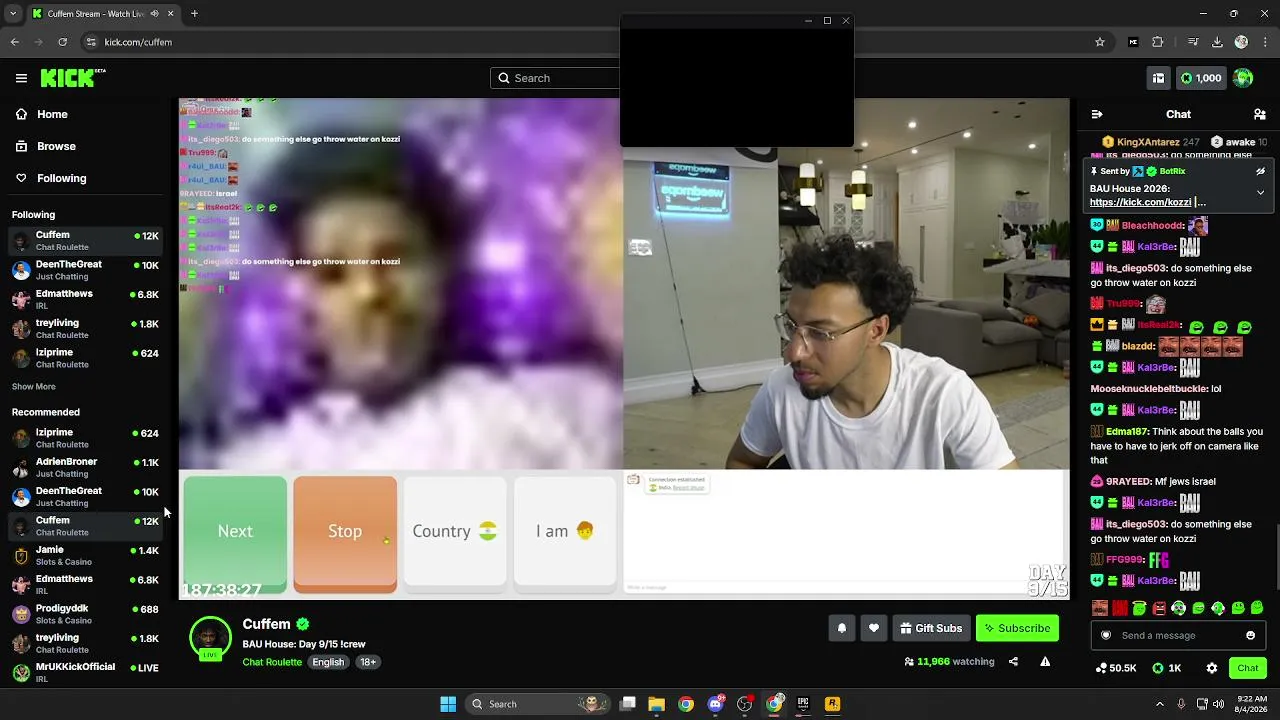Viewport: 1280px width, 720px height.
Task: Bookmark this page with the star icon
Action: [x=1100, y=42]
